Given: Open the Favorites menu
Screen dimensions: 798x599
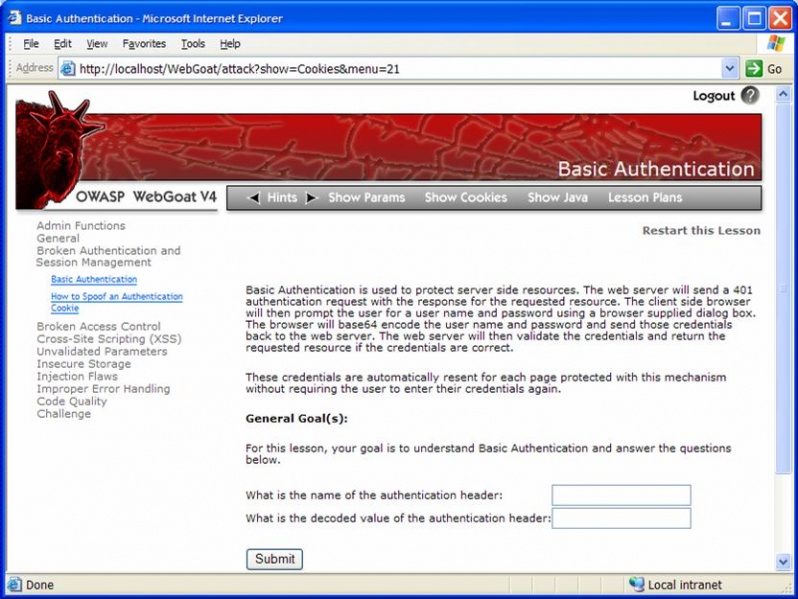Looking at the screenshot, I should tap(144, 44).
